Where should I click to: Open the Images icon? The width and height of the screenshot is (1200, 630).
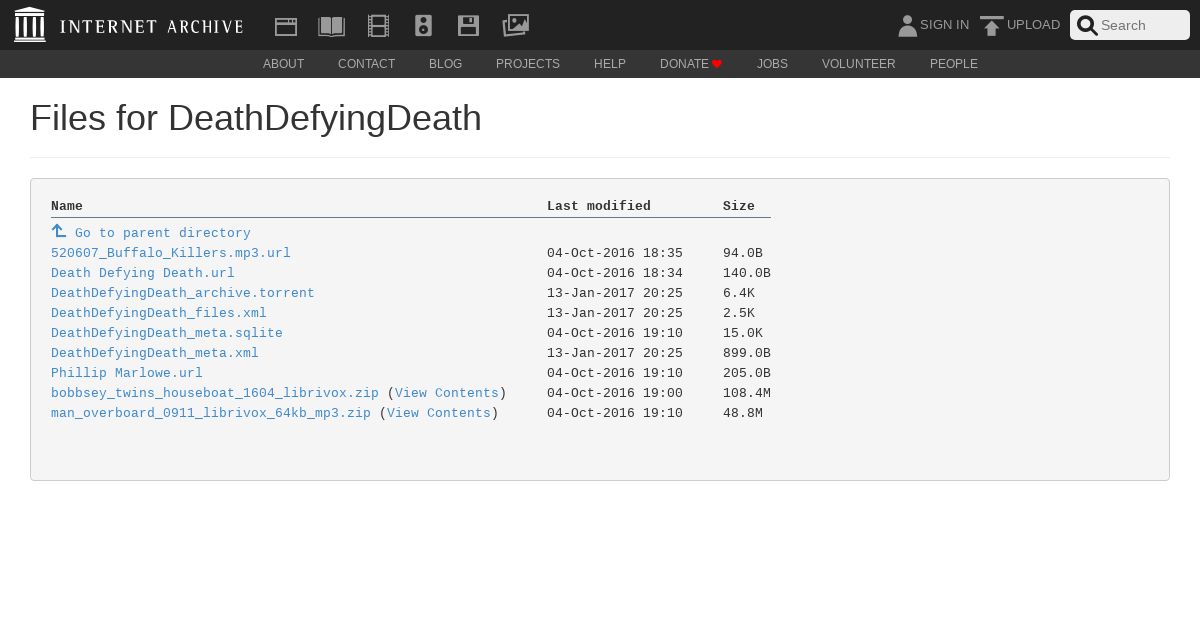(515, 25)
